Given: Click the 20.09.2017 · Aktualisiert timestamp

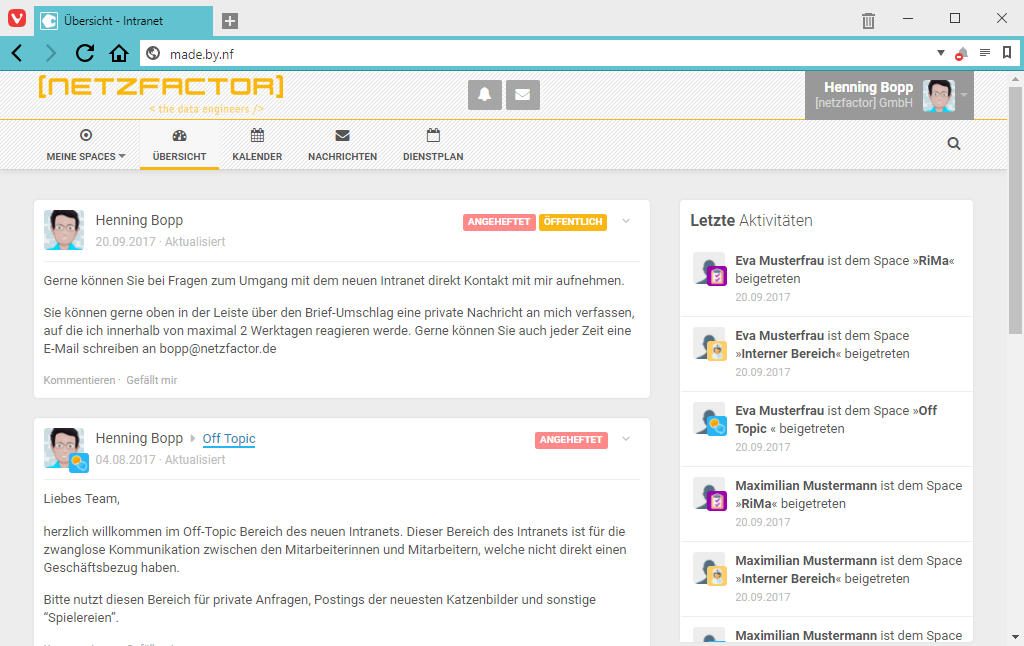Looking at the screenshot, I should pyautogui.click(x=160, y=242).
